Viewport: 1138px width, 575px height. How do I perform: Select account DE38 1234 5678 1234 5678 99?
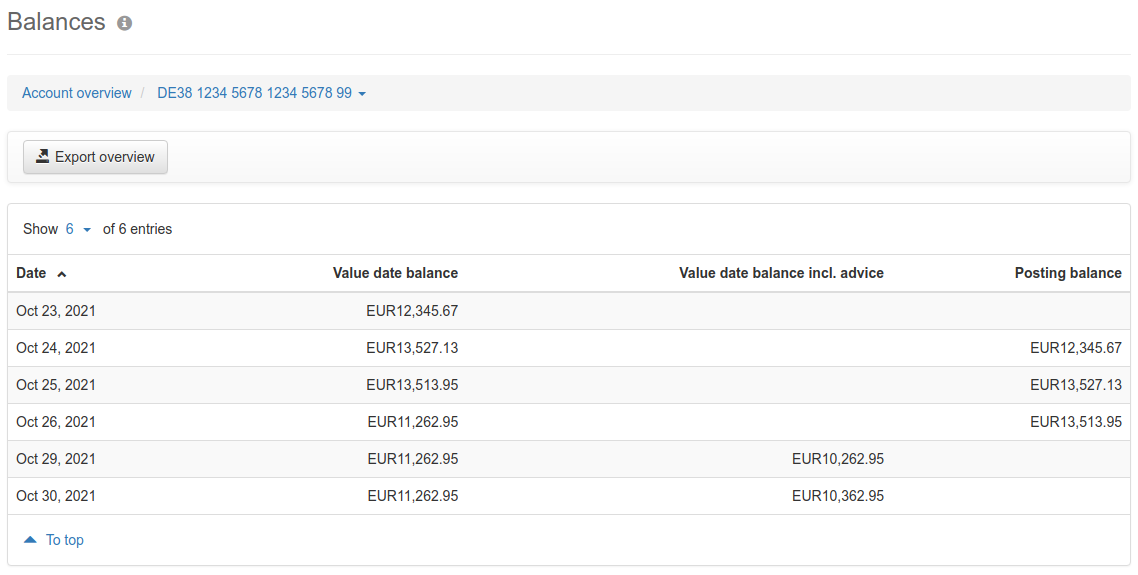coord(255,93)
